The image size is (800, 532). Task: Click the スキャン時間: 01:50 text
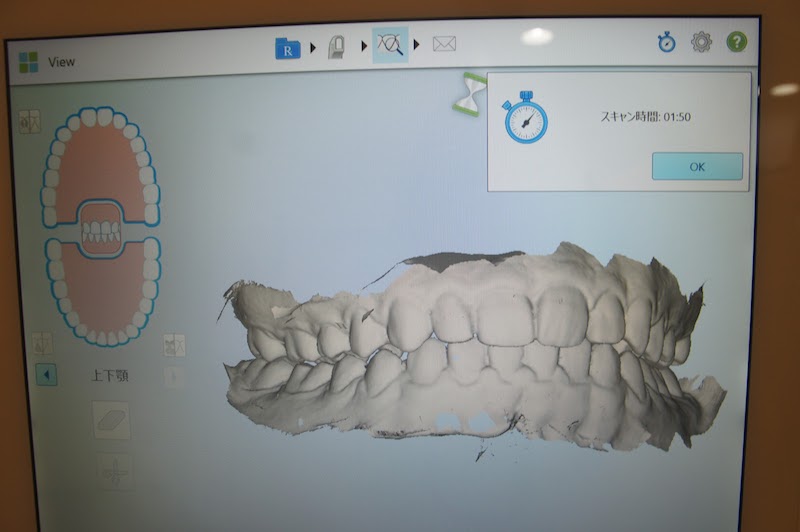click(x=645, y=117)
